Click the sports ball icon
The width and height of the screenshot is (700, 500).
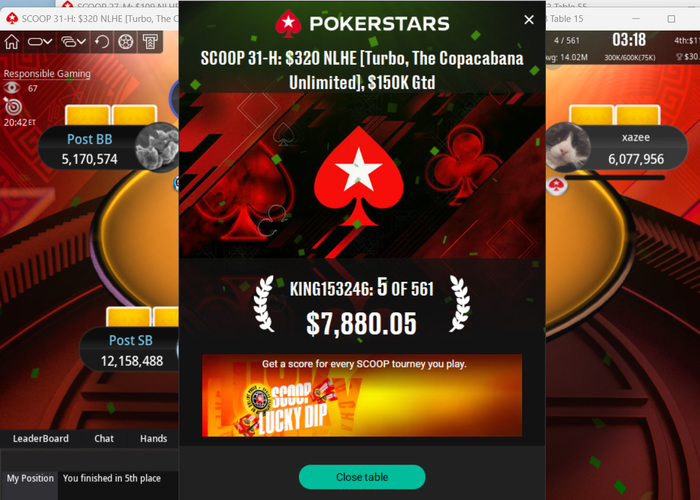coord(125,42)
